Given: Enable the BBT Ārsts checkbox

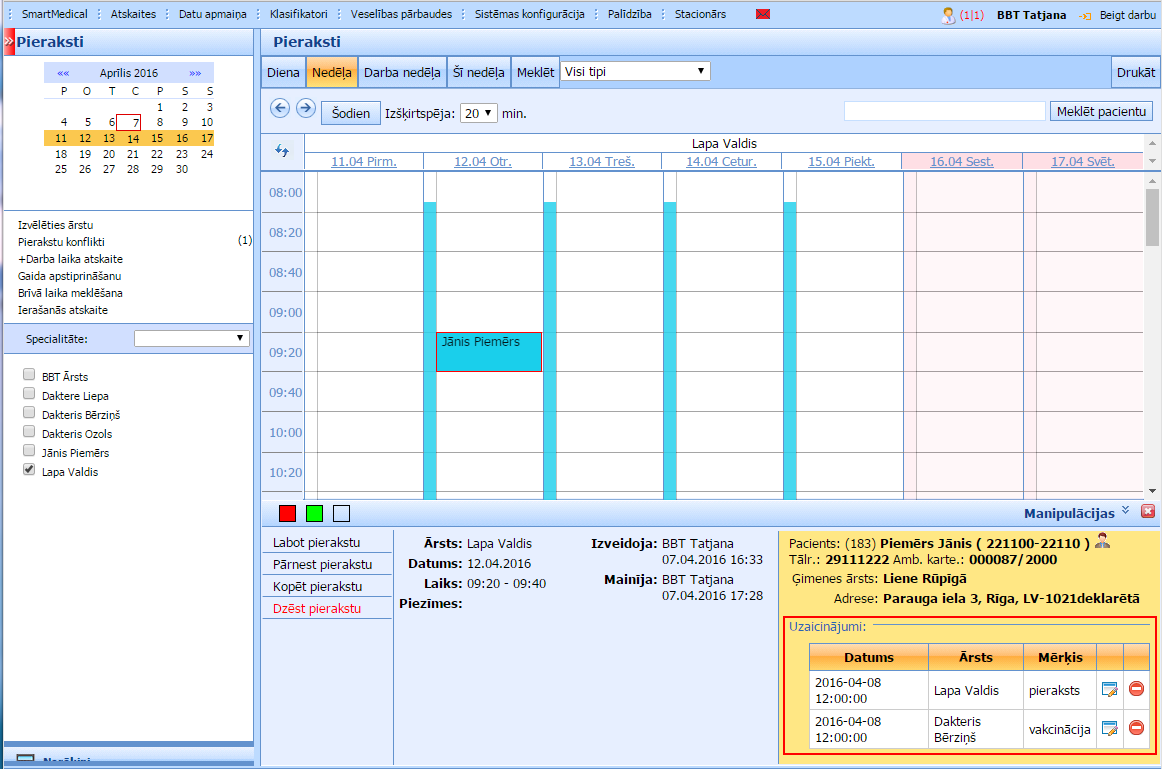Looking at the screenshot, I should [29, 376].
